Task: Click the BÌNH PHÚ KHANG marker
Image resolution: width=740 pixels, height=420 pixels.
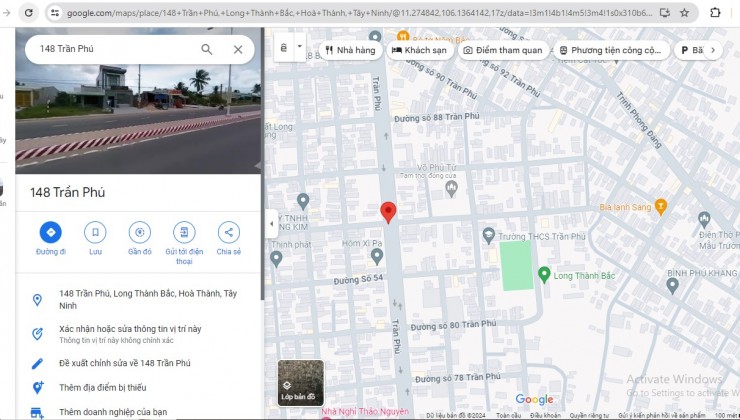Action: point(673,285)
